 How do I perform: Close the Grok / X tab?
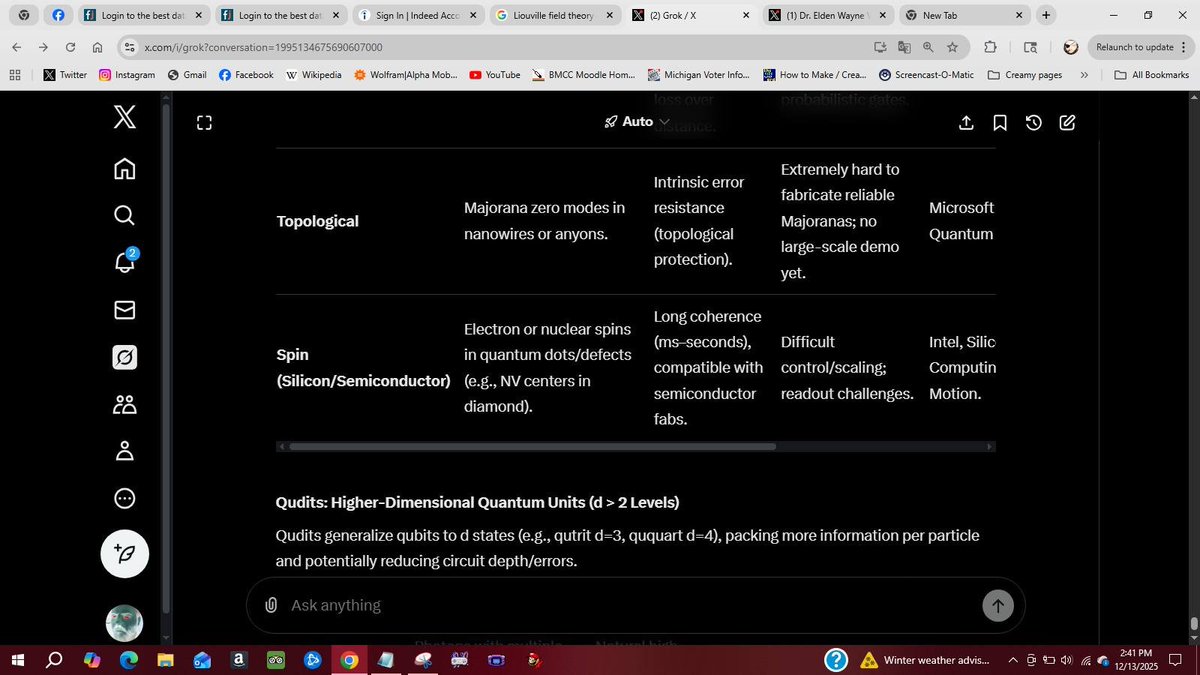745,16
